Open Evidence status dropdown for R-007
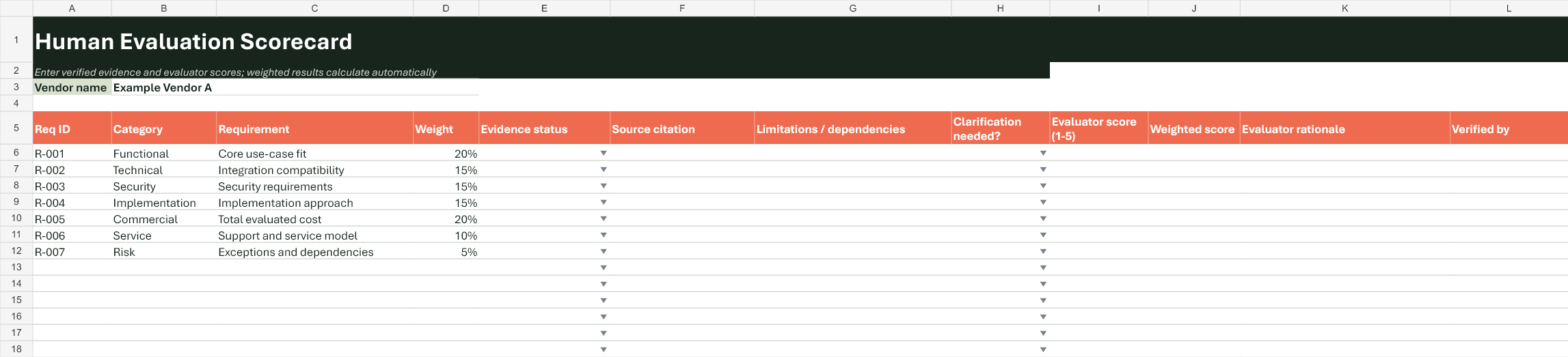 [604, 251]
